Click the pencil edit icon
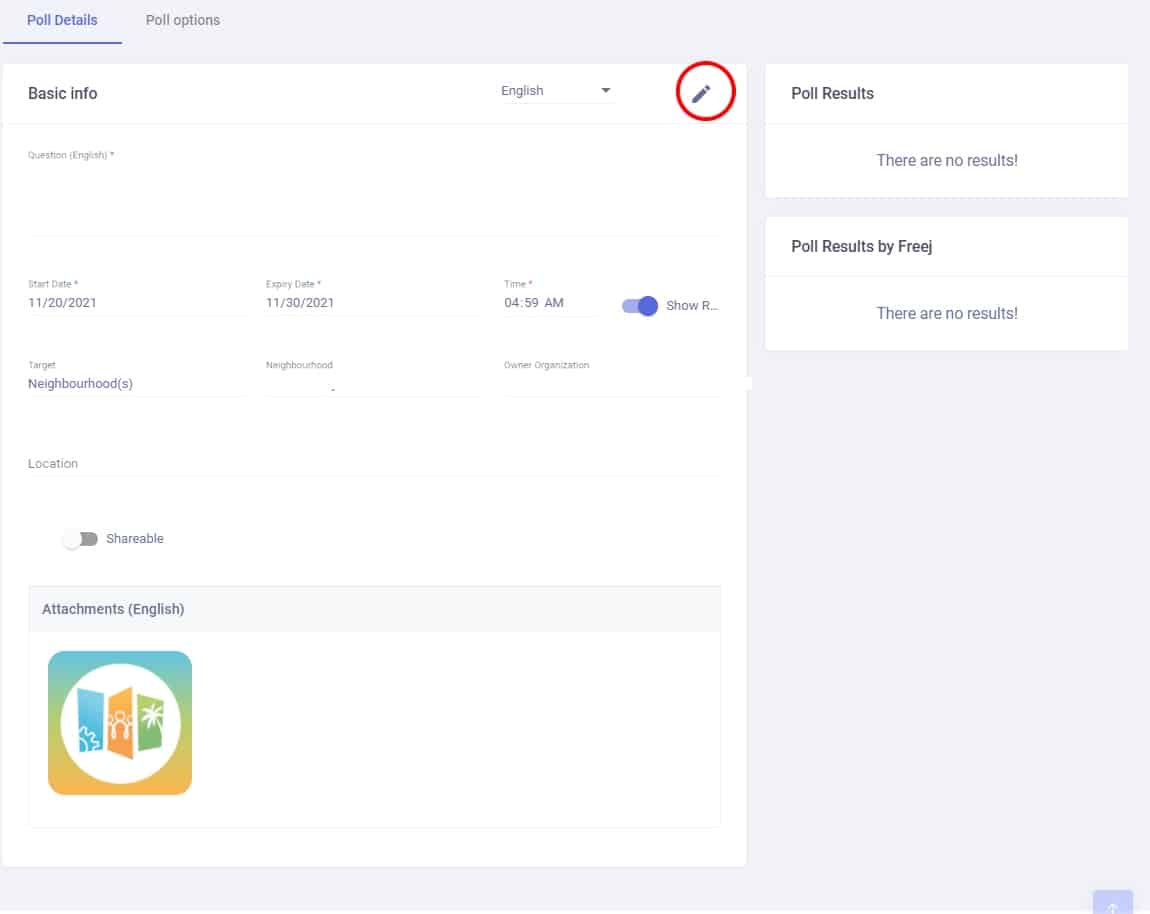The width and height of the screenshot is (1150, 914). coord(702,93)
